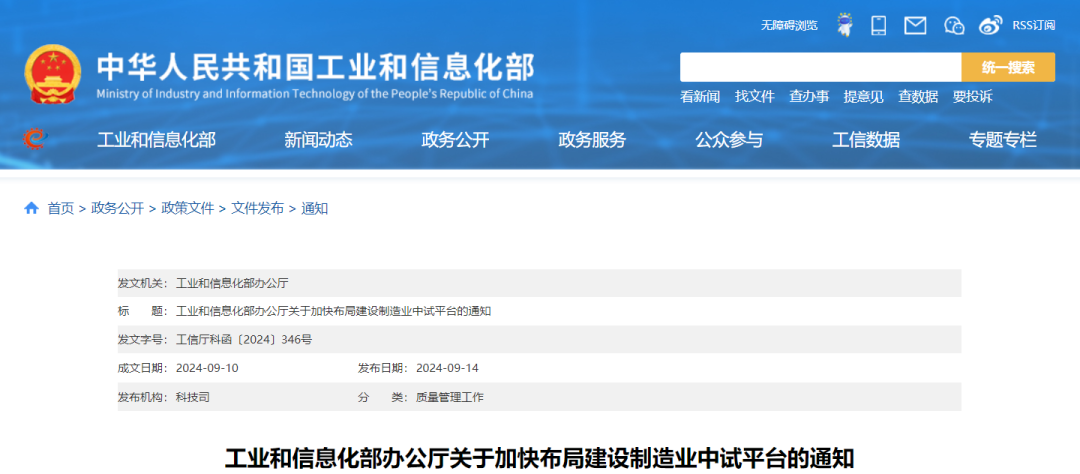Open the 公众参与 nav menu
Viewport: 1080px width, 474px height.
click(729, 140)
